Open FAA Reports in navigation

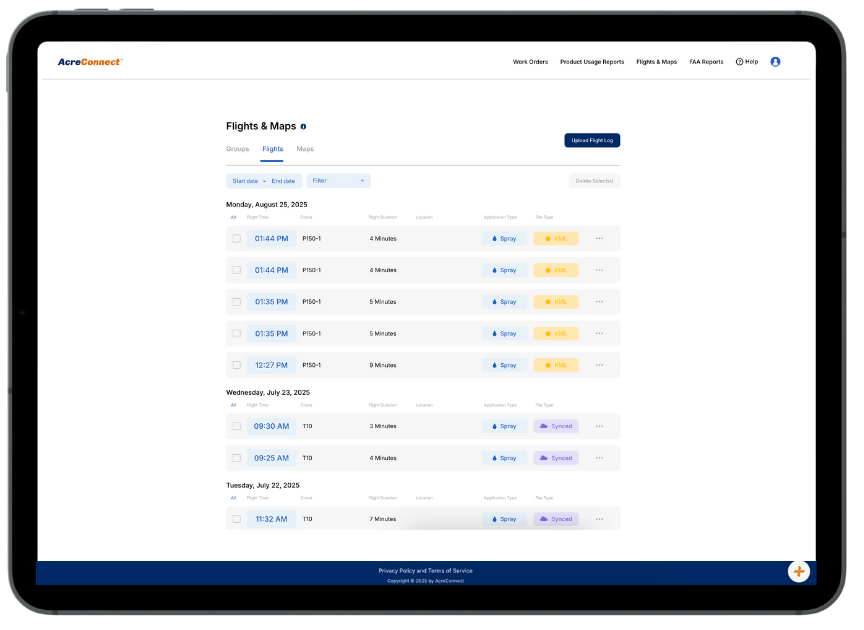pos(706,62)
